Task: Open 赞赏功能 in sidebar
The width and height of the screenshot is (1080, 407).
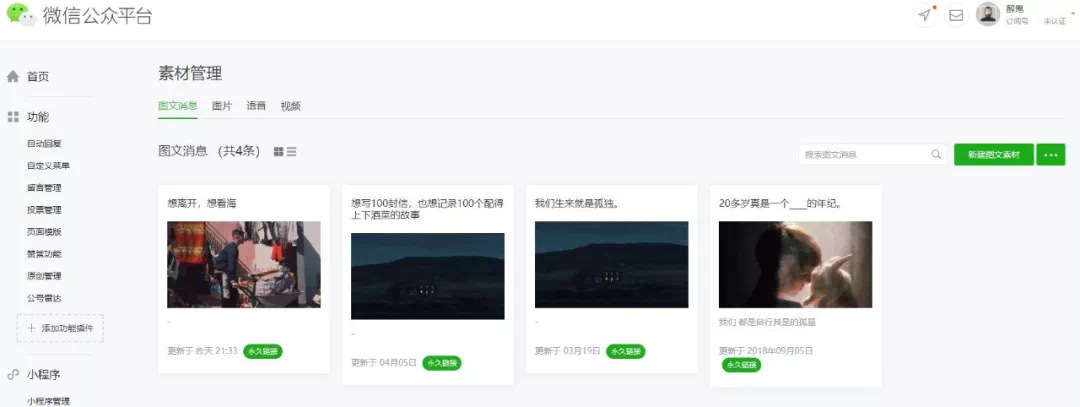Action: click(44, 253)
